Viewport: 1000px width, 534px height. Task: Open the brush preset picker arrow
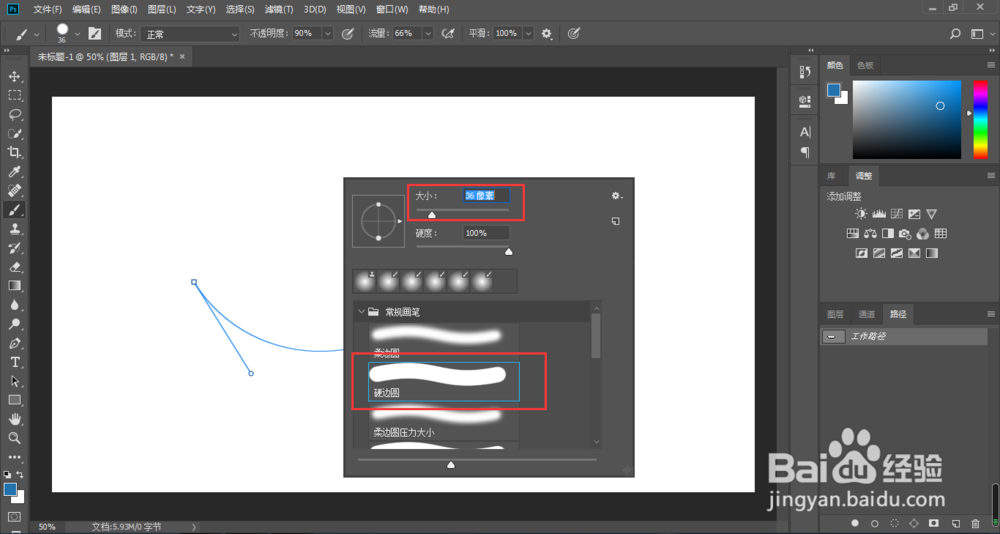[x=77, y=34]
